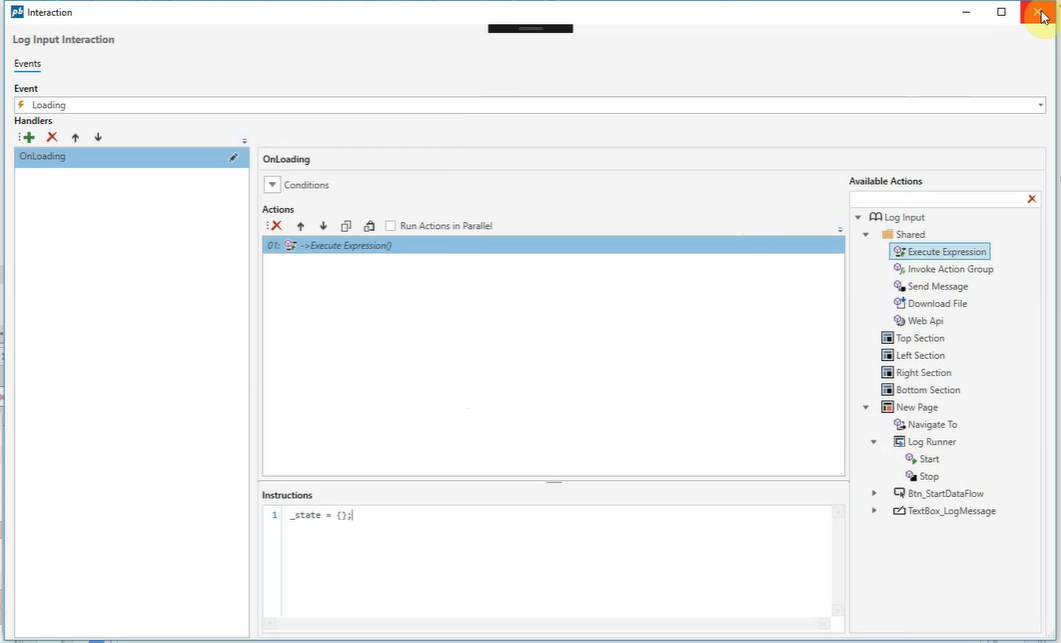The height and width of the screenshot is (643, 1061).
Task: Clear the Available Actions search filter
Action: coord(1032,199)
